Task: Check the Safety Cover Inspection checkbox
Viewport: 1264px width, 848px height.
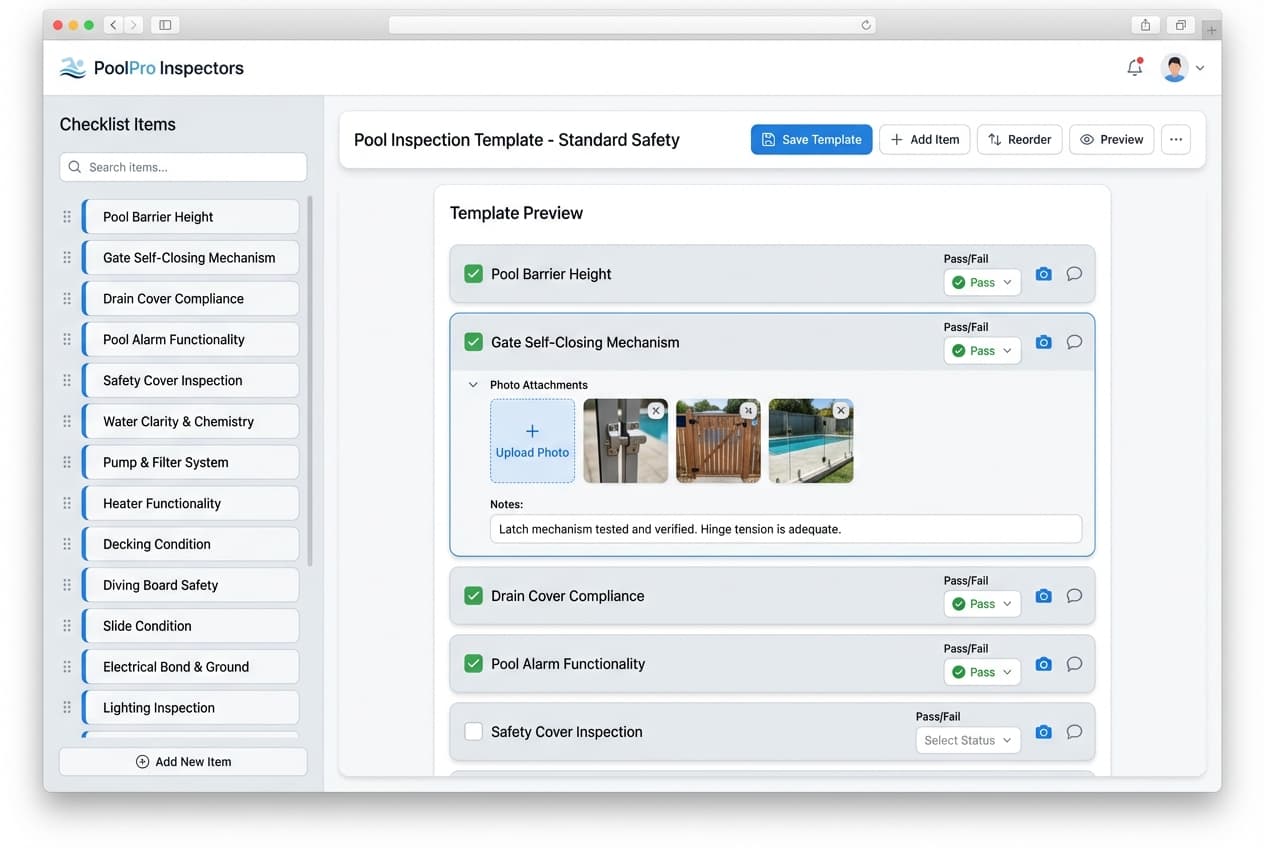Action: 472,731
